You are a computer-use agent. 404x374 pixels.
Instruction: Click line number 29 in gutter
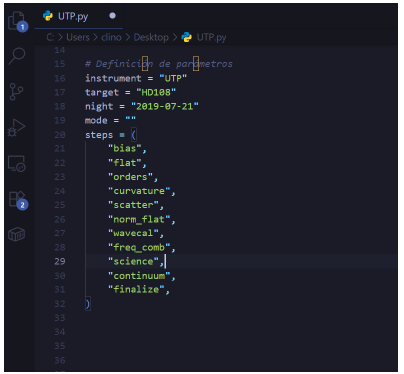click(x=60, y=261)
